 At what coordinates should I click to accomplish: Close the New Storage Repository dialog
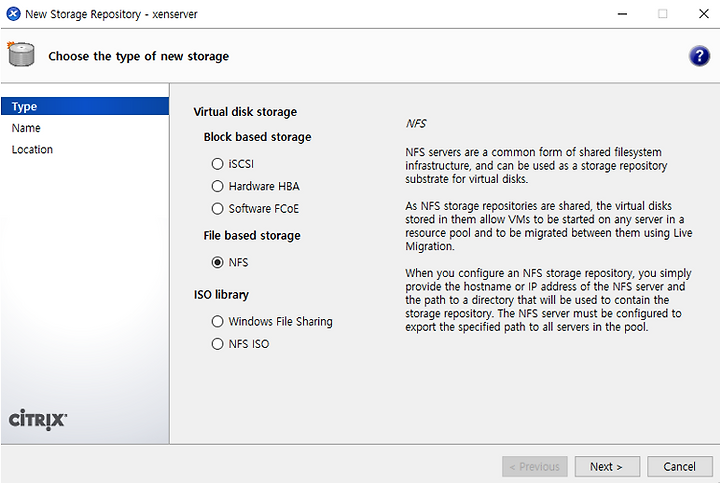point(703,14)
